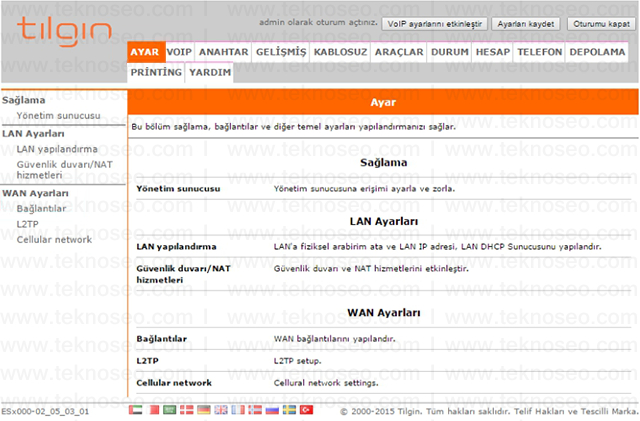Click the orange 'Ayar' page header
Image resolution: width=640 pixels, height=421 pixels.
point(383,102)
